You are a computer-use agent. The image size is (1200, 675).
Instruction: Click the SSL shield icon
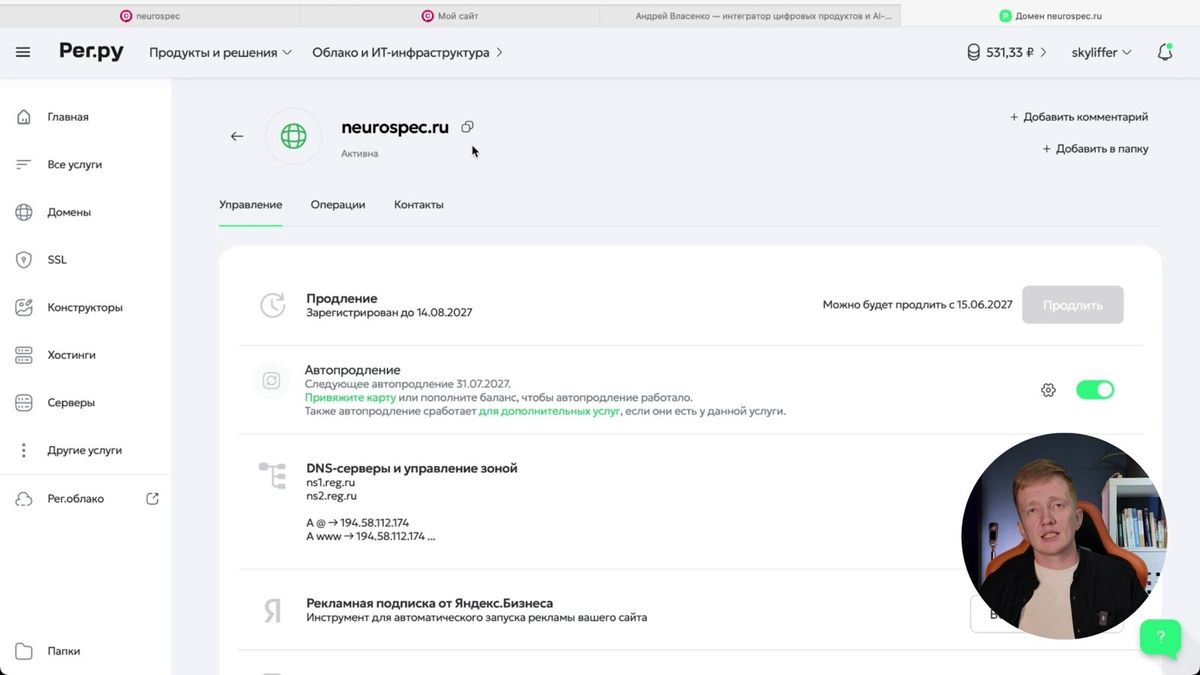point(24,260)
